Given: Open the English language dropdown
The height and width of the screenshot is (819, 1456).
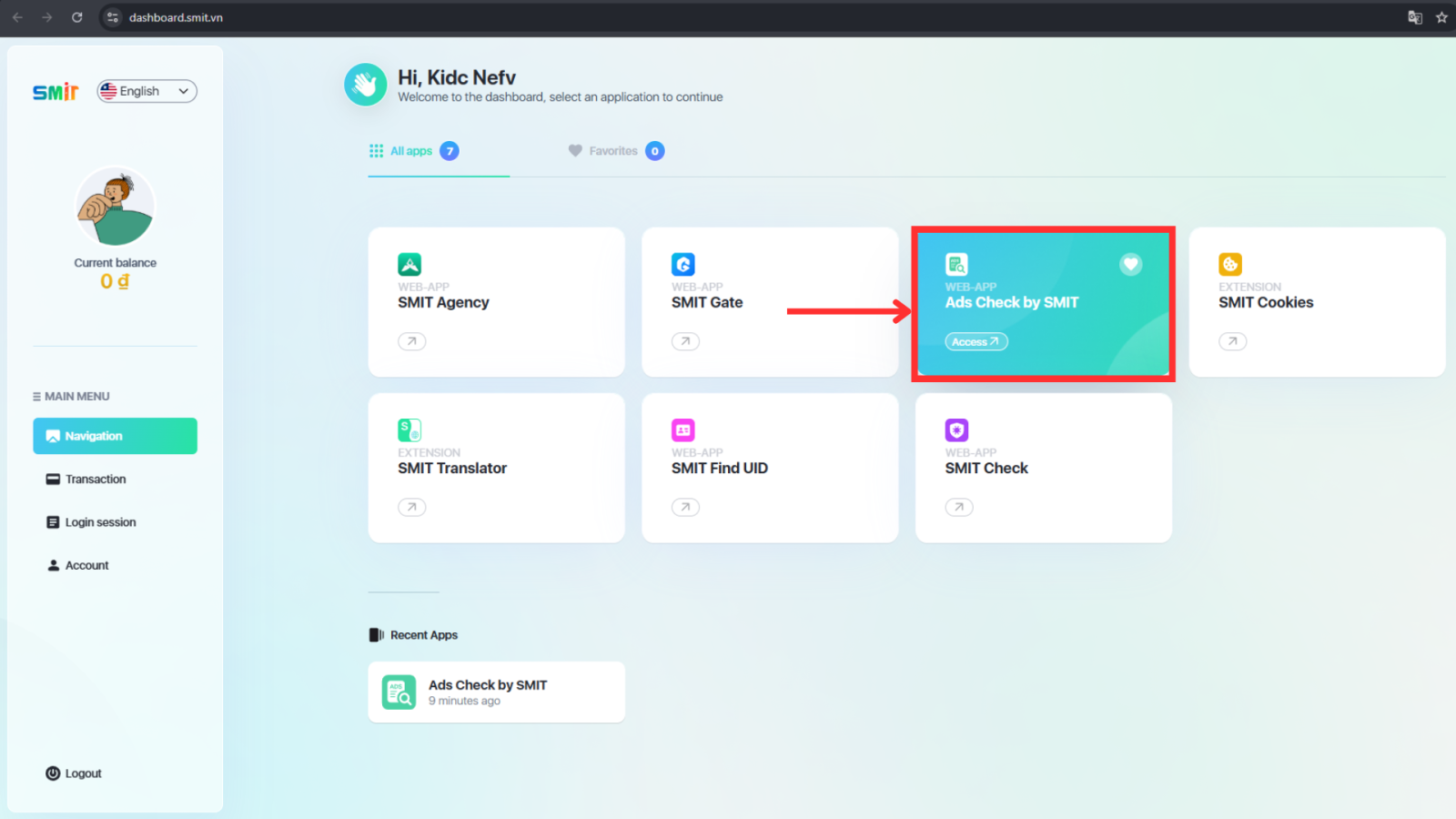Looking at the screenshot, I should [x=147, y=91].
